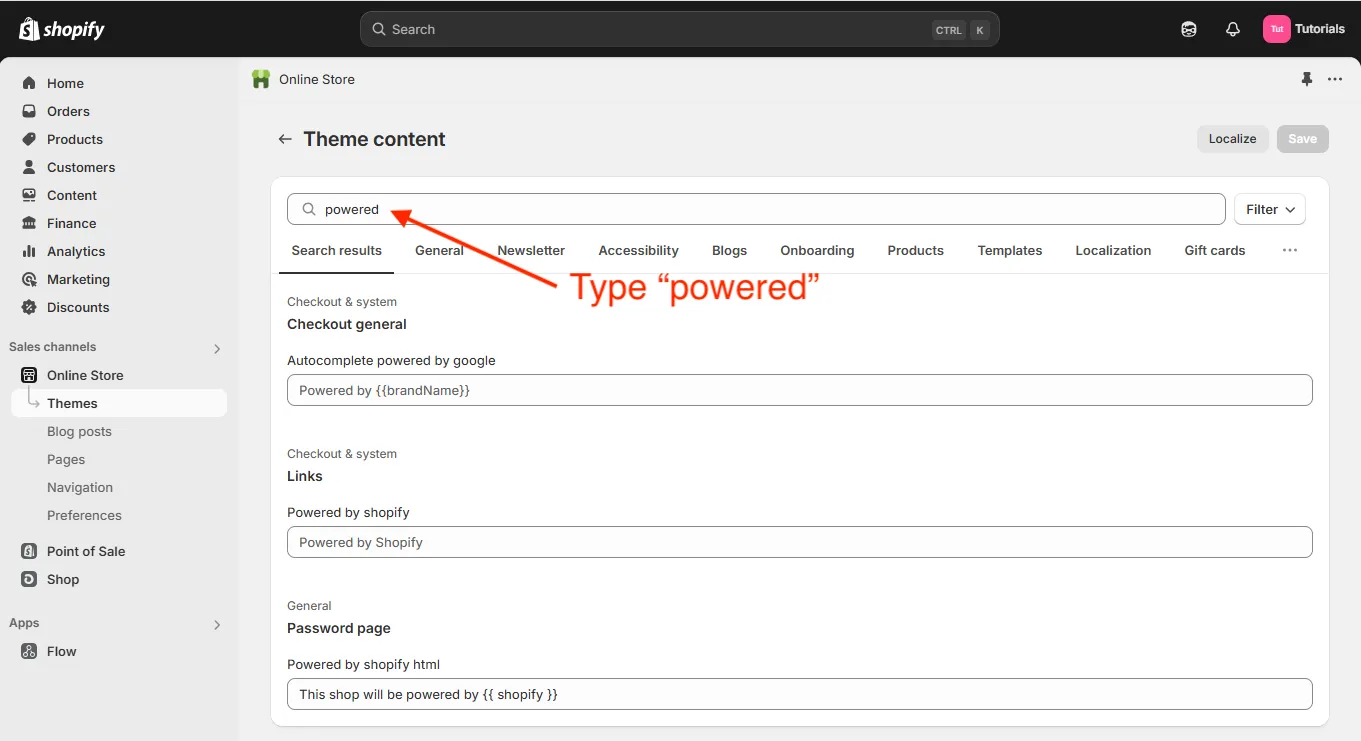Click the Localize button
The width and height of the screenshot is (1361, 741).
[x=1232, y=139]
